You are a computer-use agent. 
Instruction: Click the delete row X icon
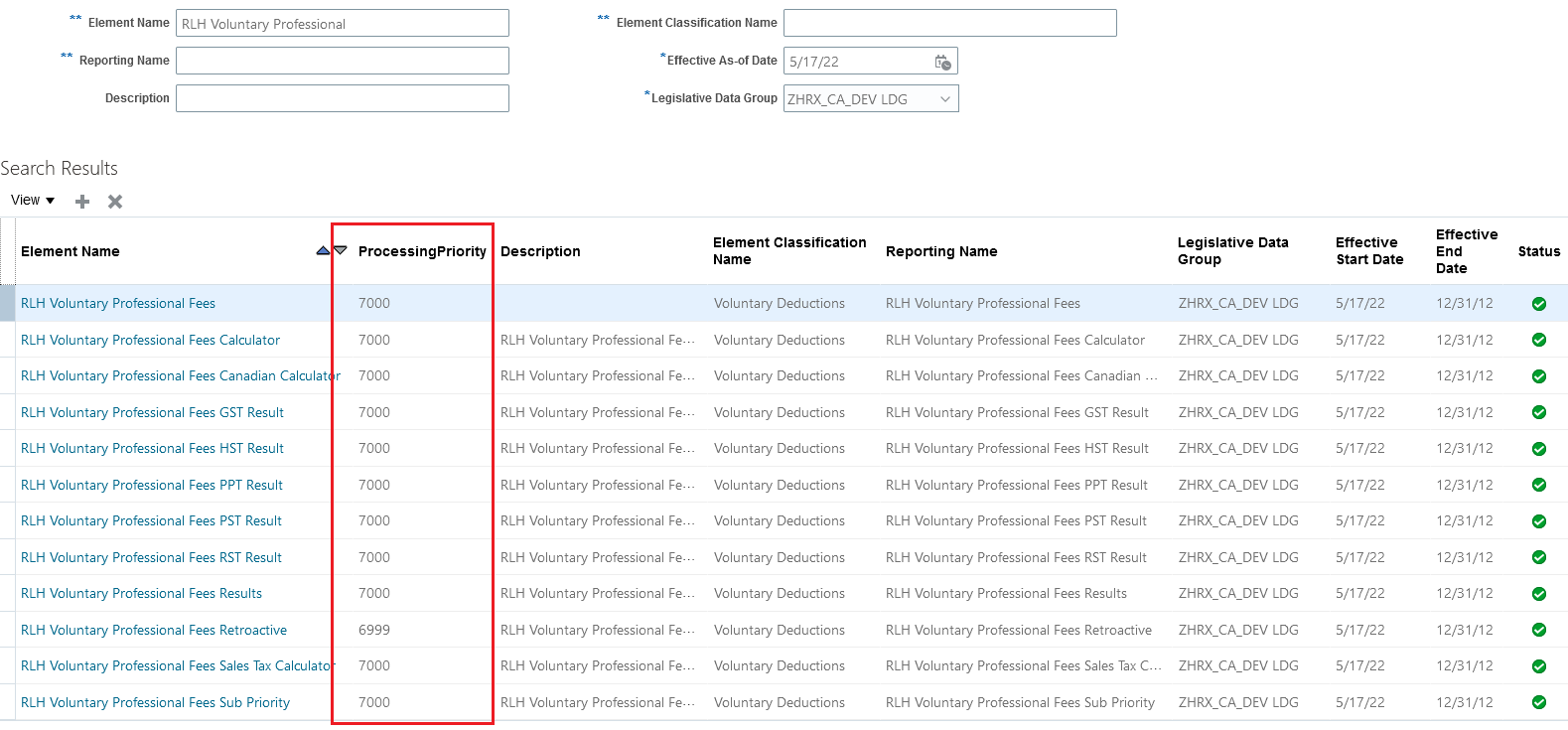pos(115,202)
